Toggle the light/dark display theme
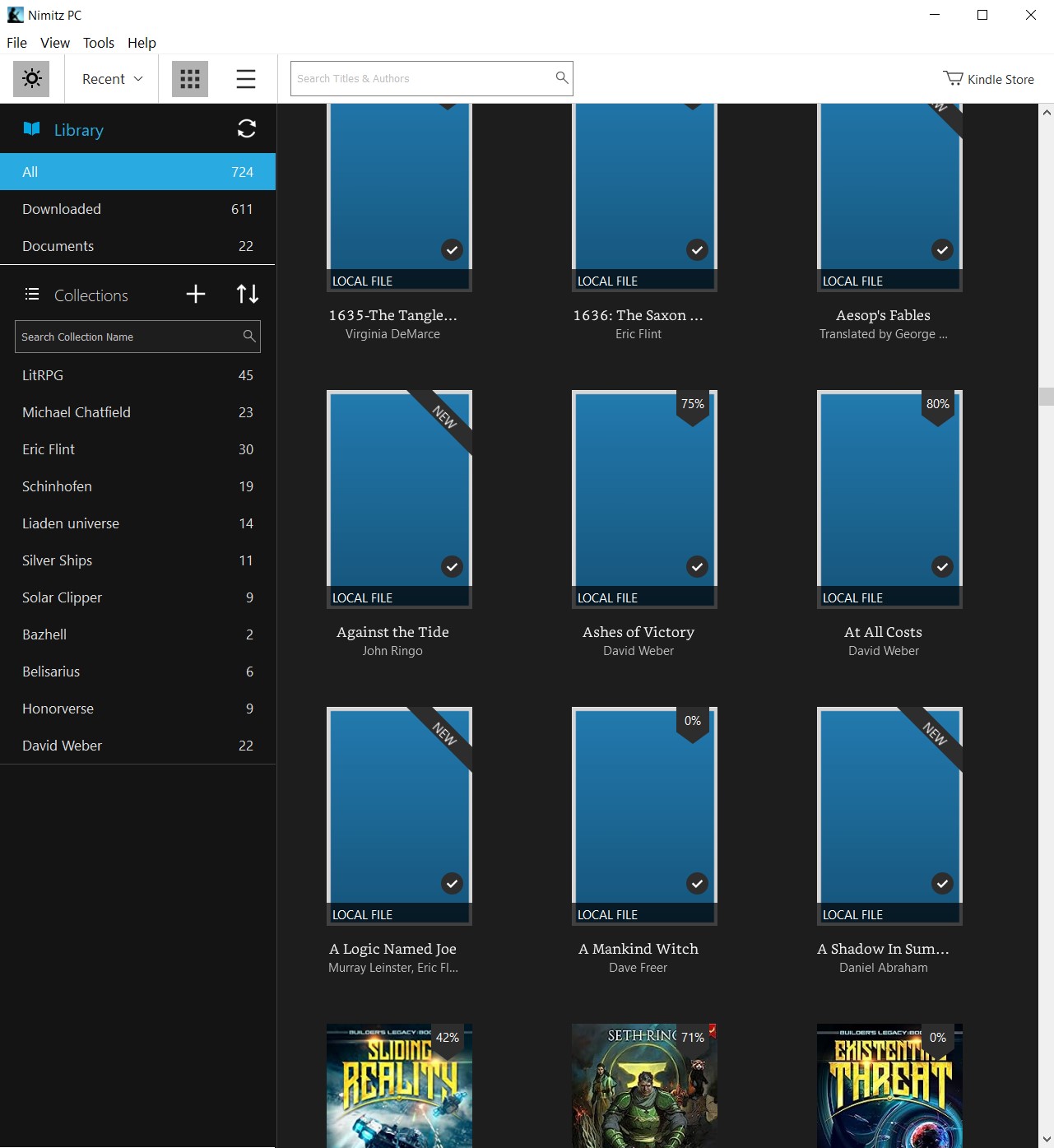Image resolution: width=1054 pixels, height=1148 pixels. pos(31,78)
